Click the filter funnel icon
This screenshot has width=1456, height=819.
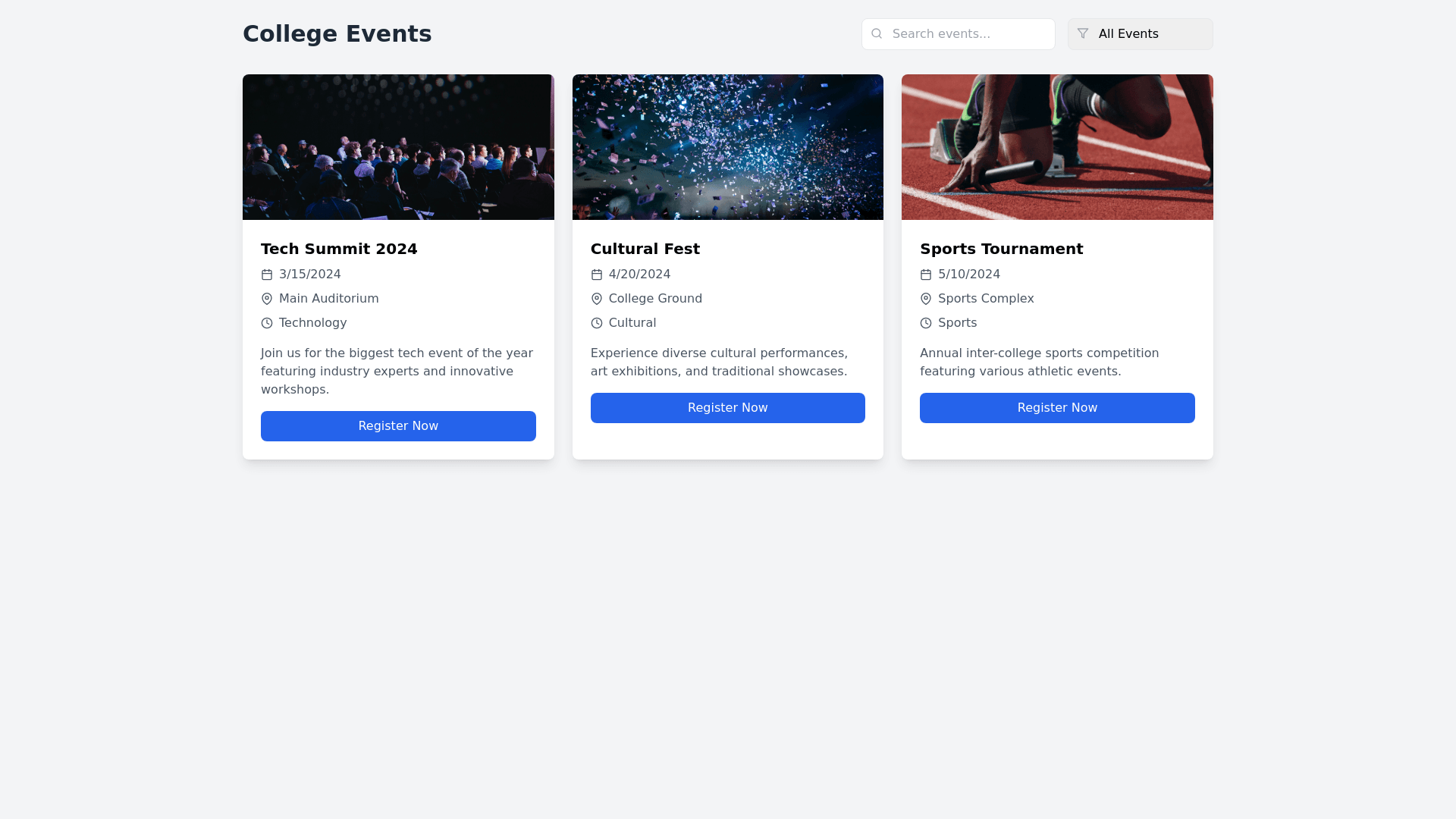1083,33
